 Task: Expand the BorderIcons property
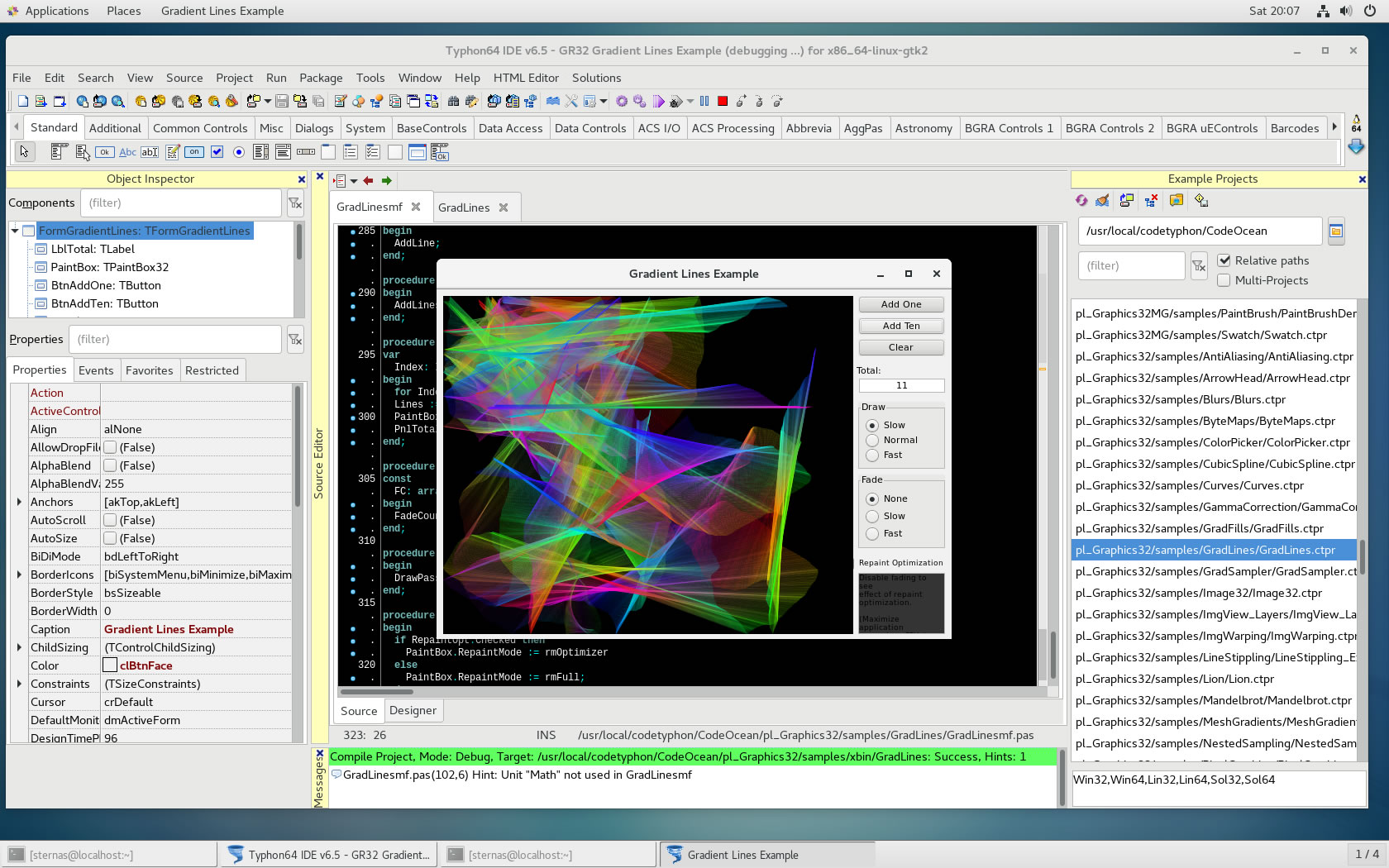[x=19, y=575]
